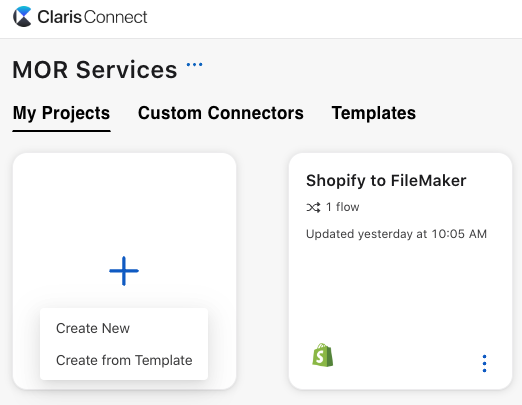The height and width of the screenshot is (405, 522).
Task: Click the Updated yesterday at 10:05 AM text
Action: (x=396, y=234)
